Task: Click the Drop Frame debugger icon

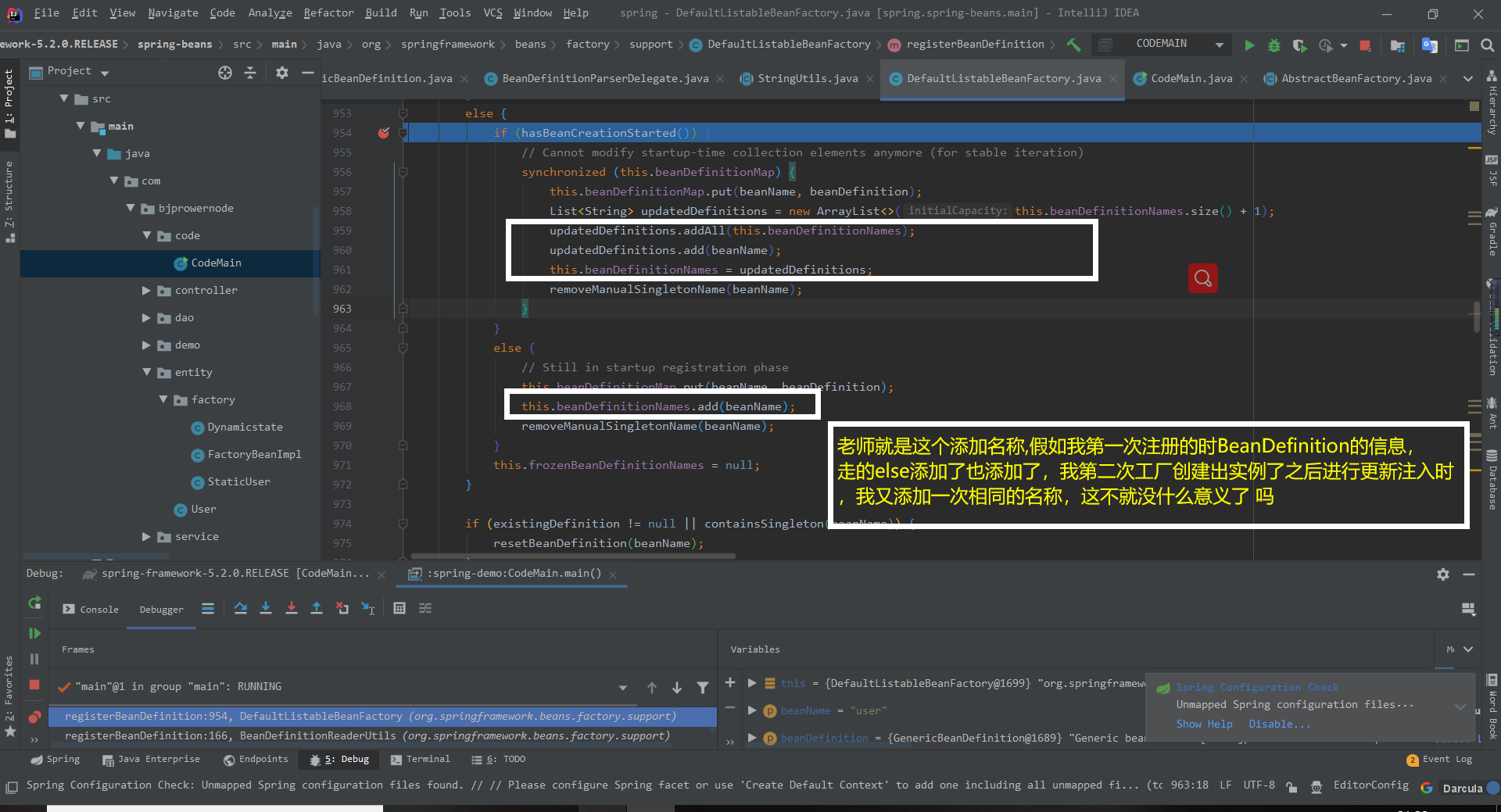Action: (342, 608)
